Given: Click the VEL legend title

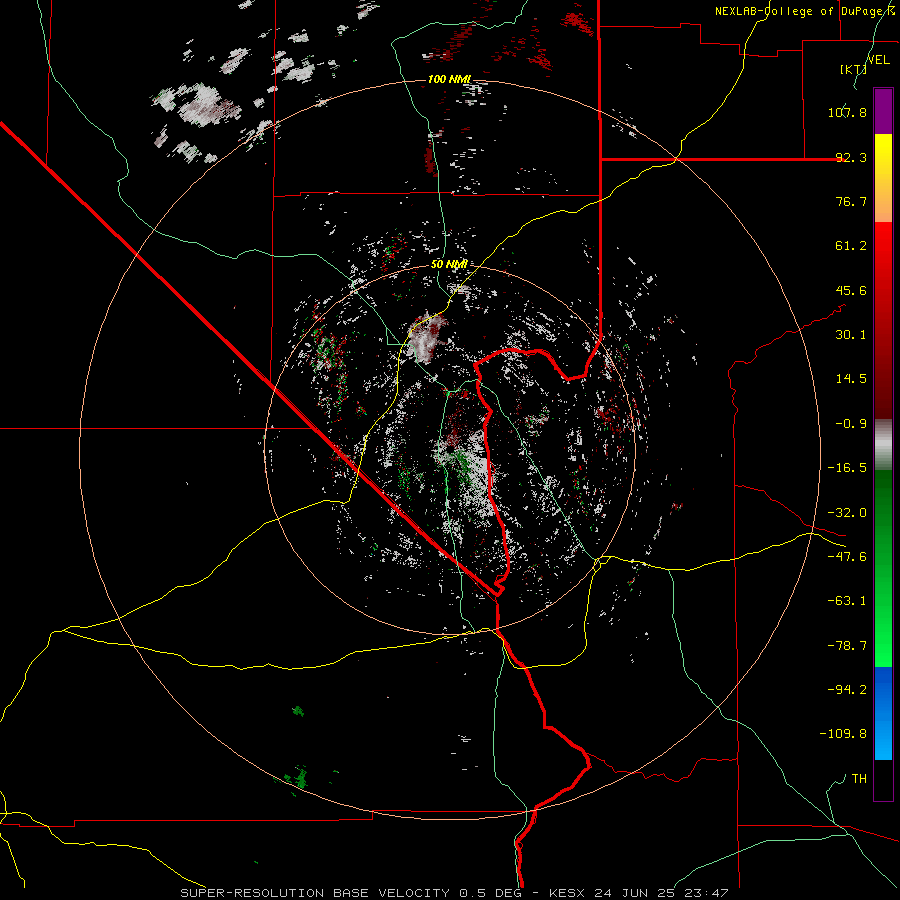Looking at the screenshot, I should click(878, 59).
